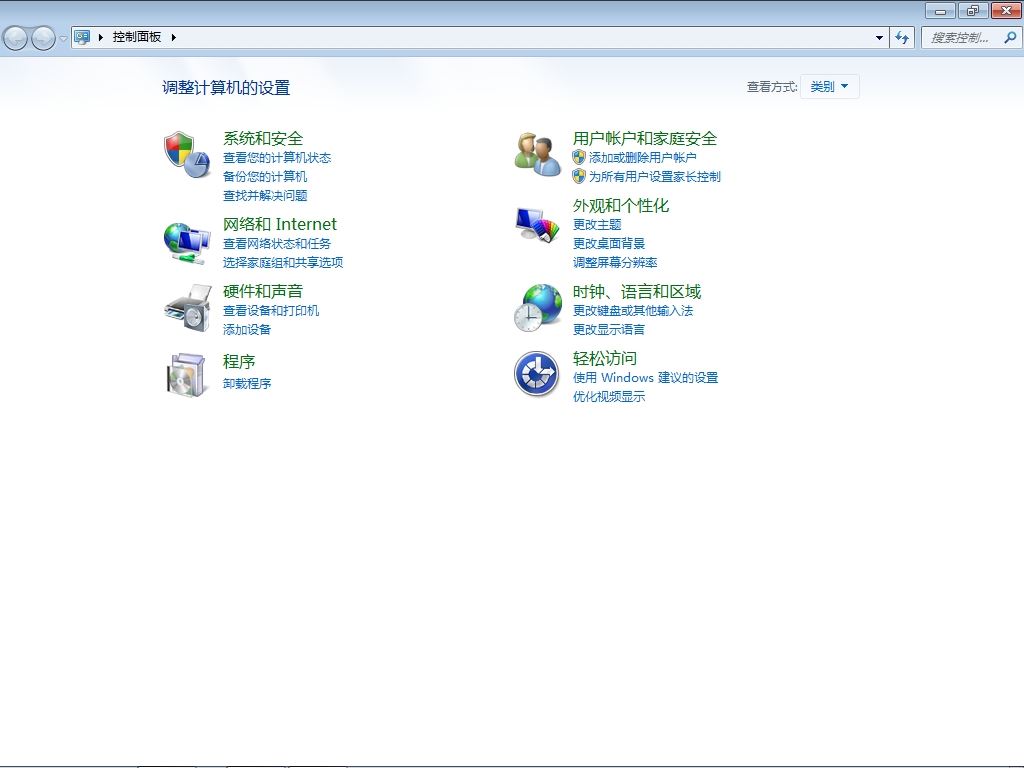Click the Ease of Access icon
1024x768 pixels.
click(x=536, y=374)
